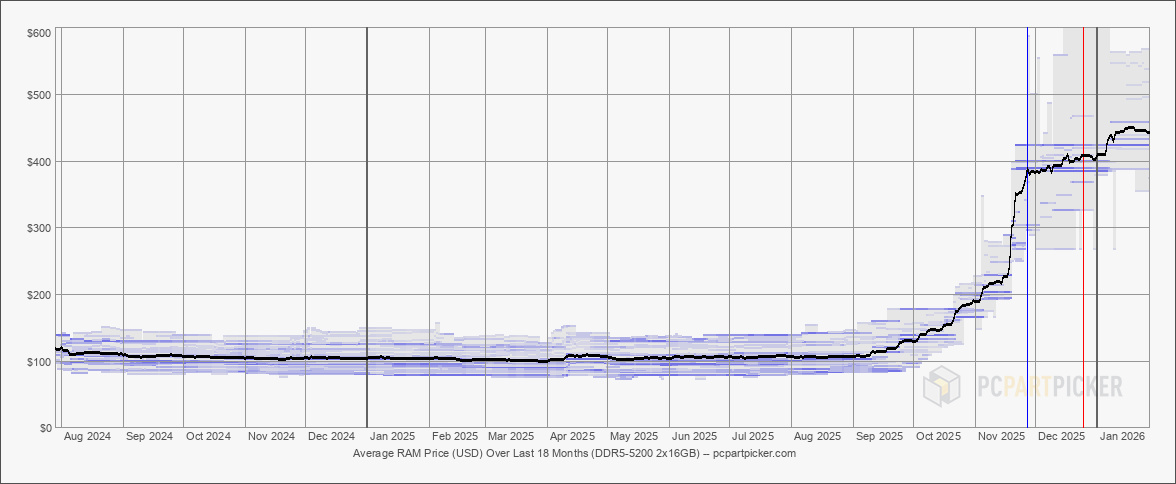The height and width of the screenshot is (484, 1176).
Task: Click the $500 y-axis label
Action: [x=40, y=95]
